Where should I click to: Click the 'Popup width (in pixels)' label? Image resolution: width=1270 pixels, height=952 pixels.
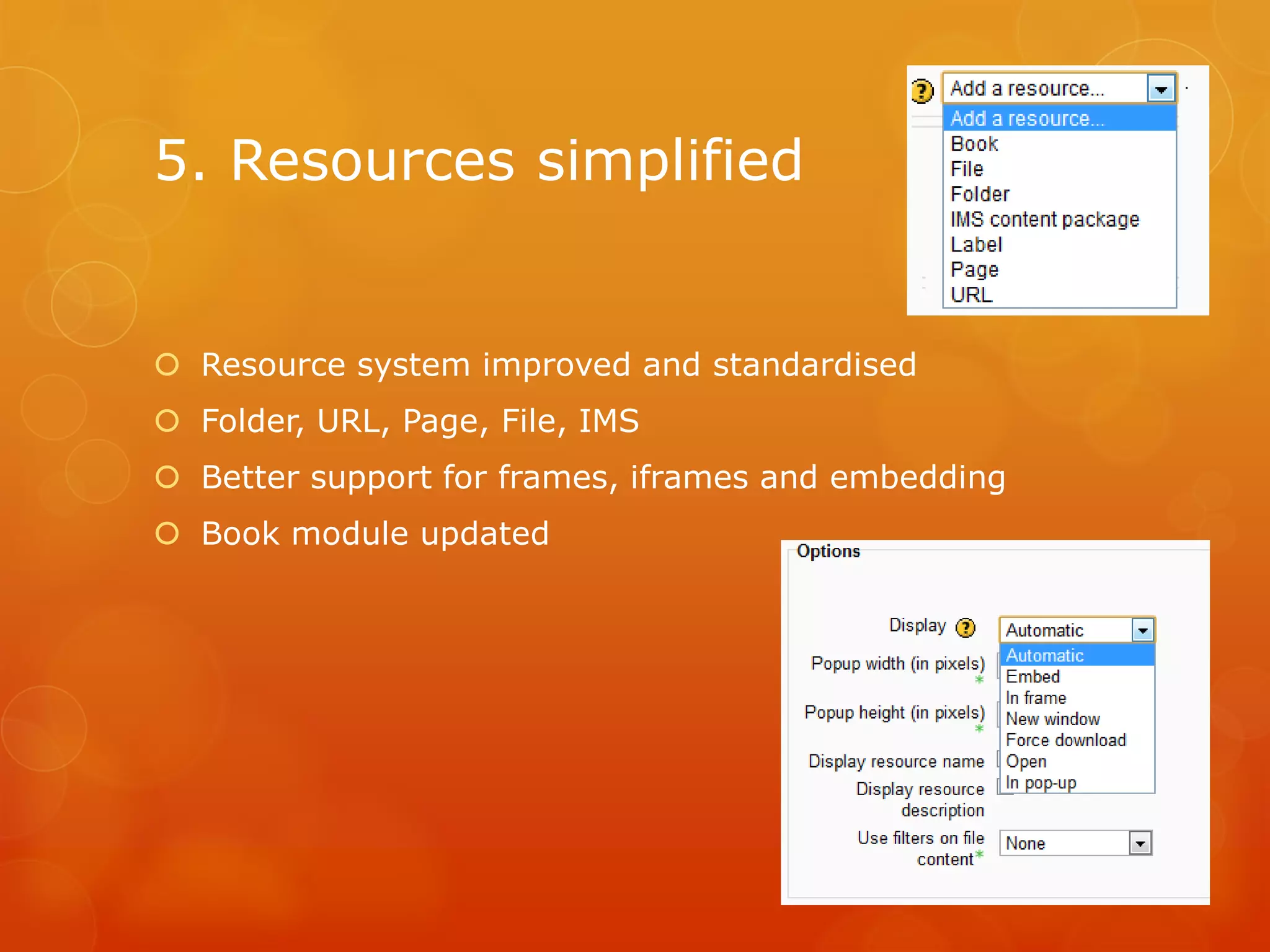point(898,664)
